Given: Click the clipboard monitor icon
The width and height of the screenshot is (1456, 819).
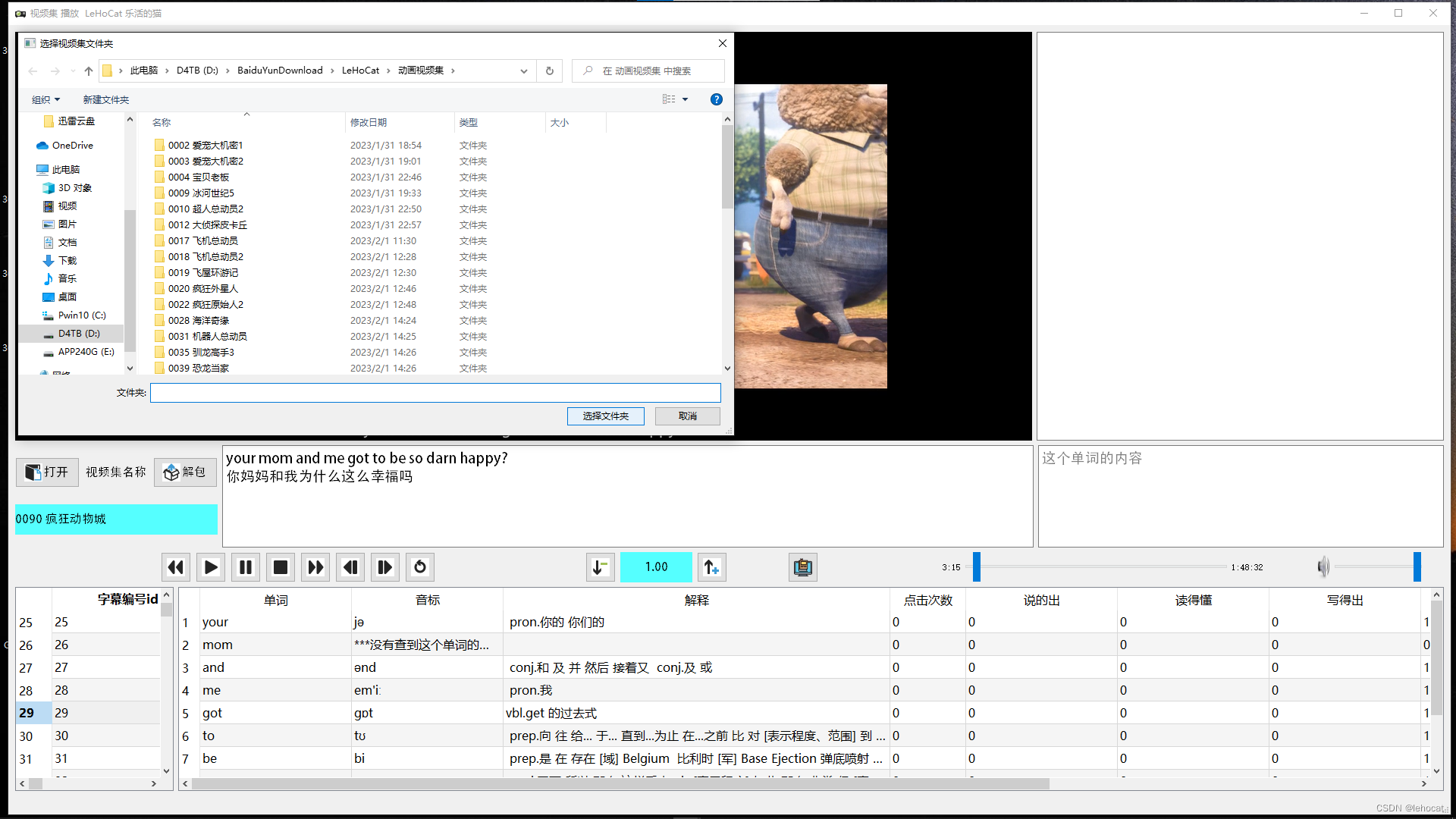Looking at the screenshot, I should (x=802, y=567).
